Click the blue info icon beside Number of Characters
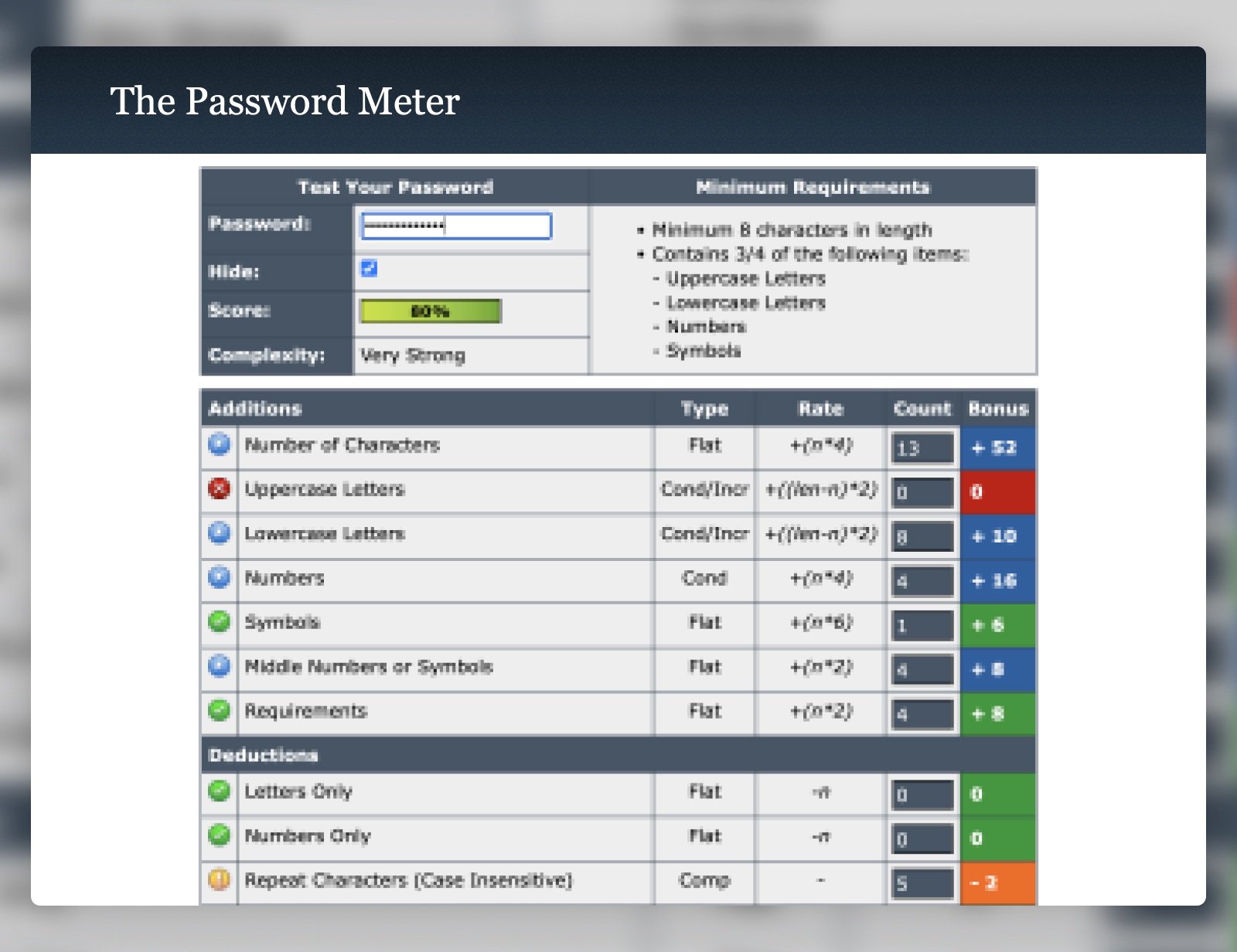The height and width of the screenshot is (952, 1237). pyautogui.click(x=220, y=444)
